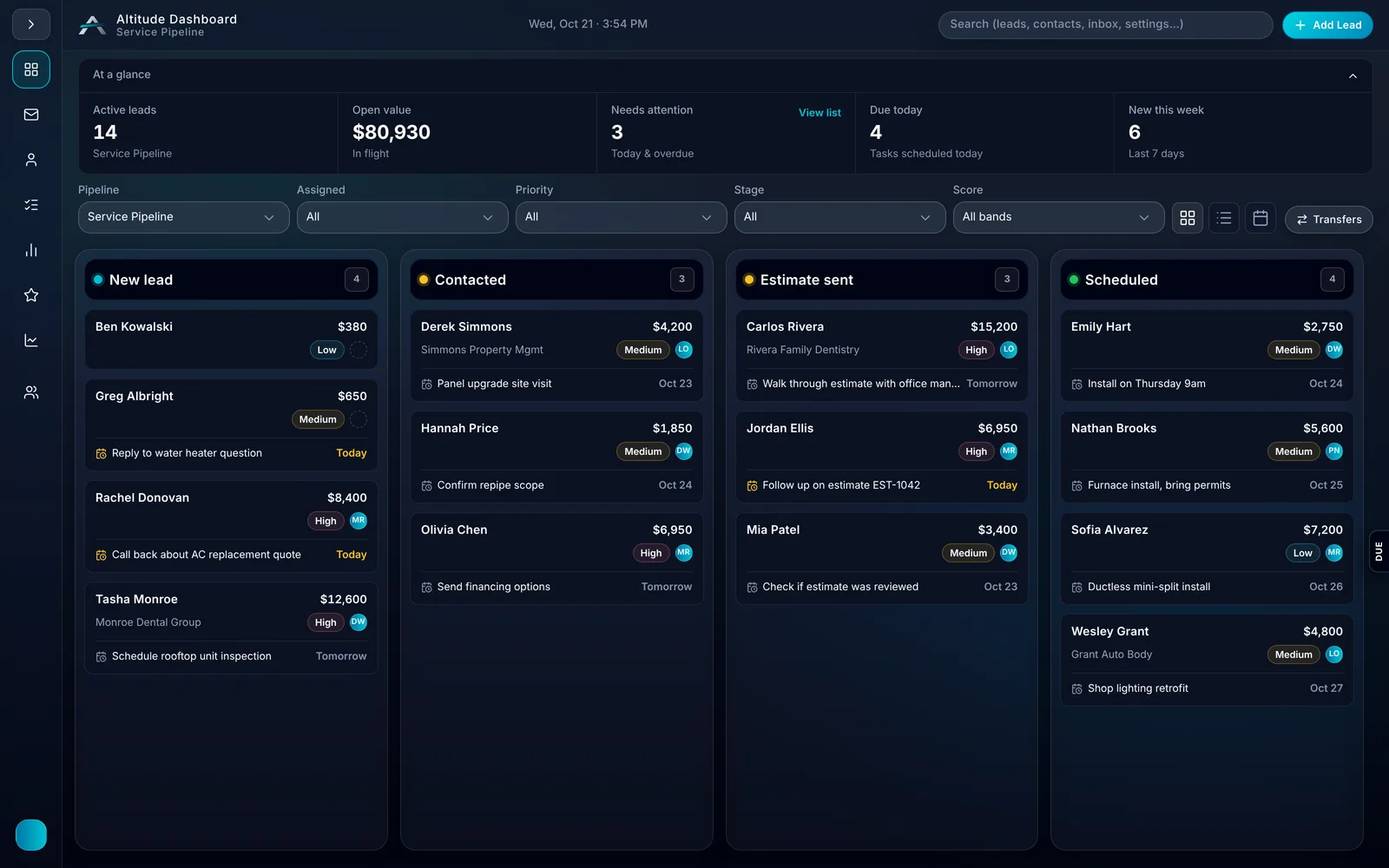Open the line chart analytics icon
The height and width of the screenshot is (868, 1389).
[x=31, y=340]
